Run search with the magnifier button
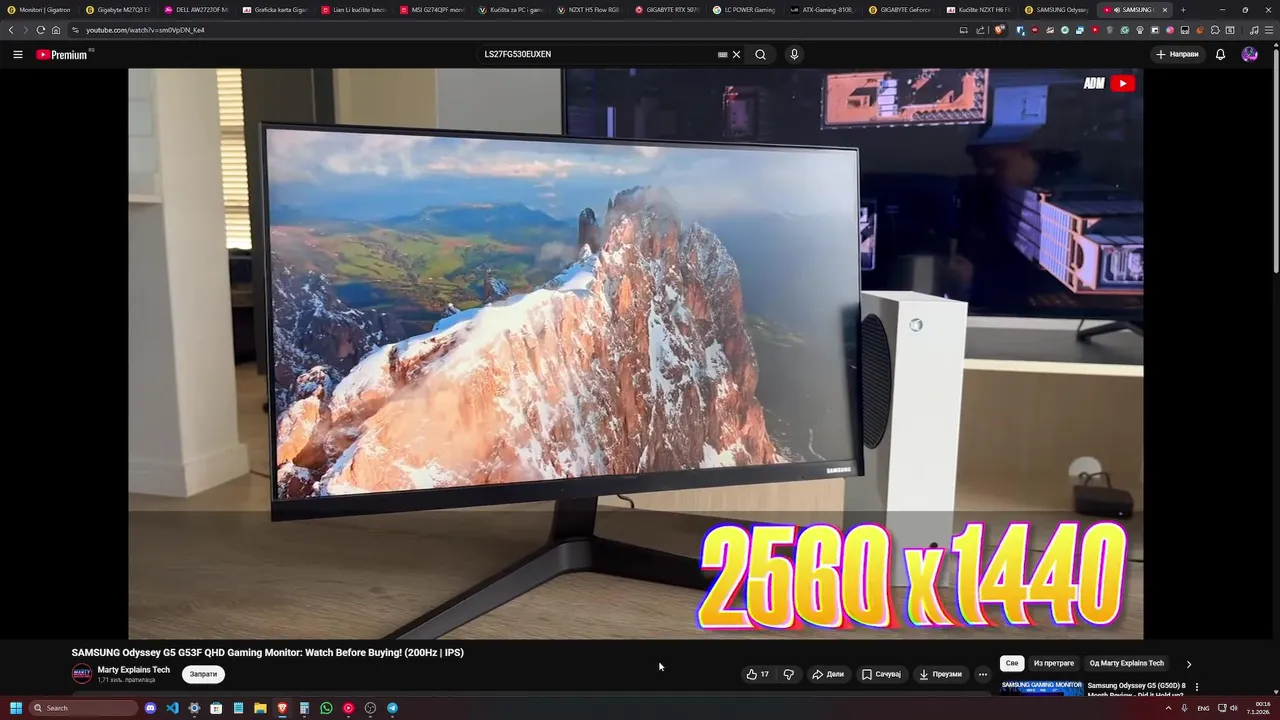The width and height of the screenshot is (1280, 720). coord(760,54)
